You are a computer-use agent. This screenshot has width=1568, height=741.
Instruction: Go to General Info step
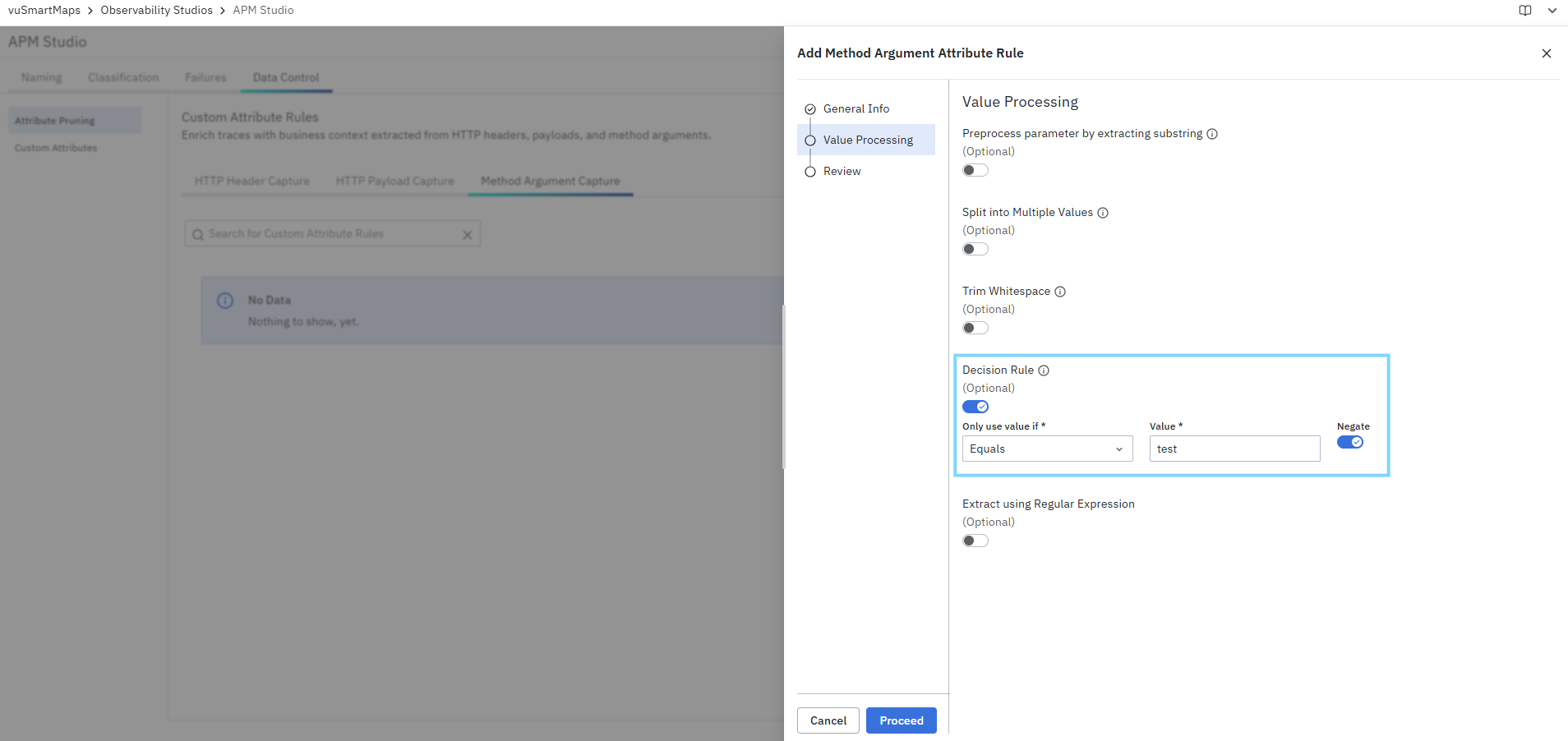pyautogui.click(x=866, y=108)
